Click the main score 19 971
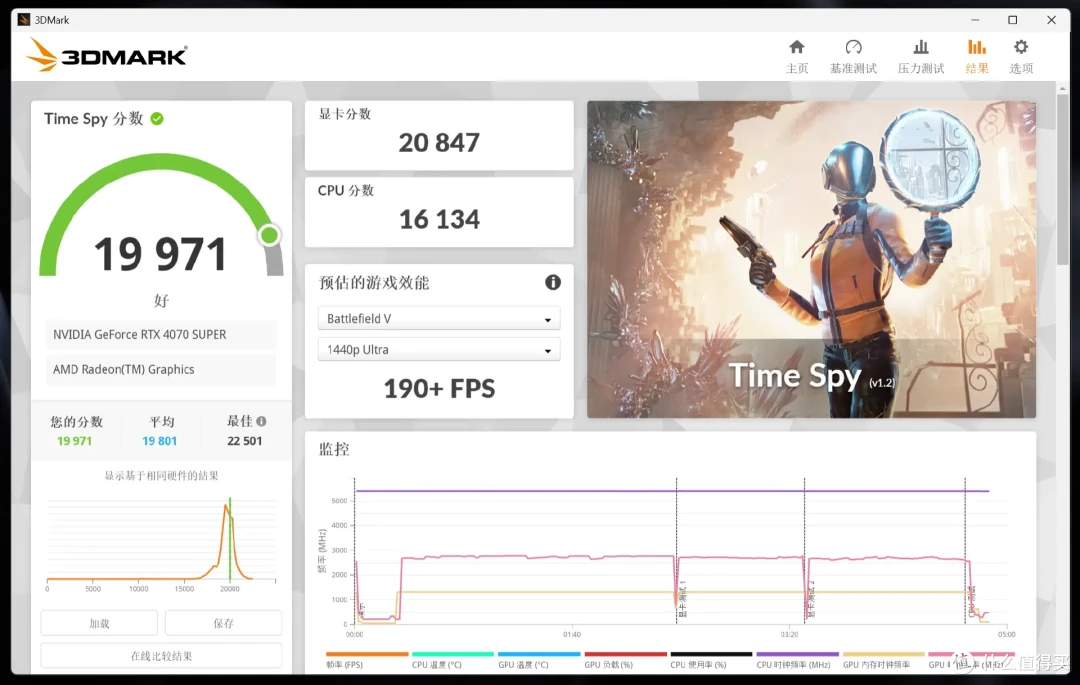The width and height of the screenshot is (1080, 685). pyautogui.click(x=160, y=254)
